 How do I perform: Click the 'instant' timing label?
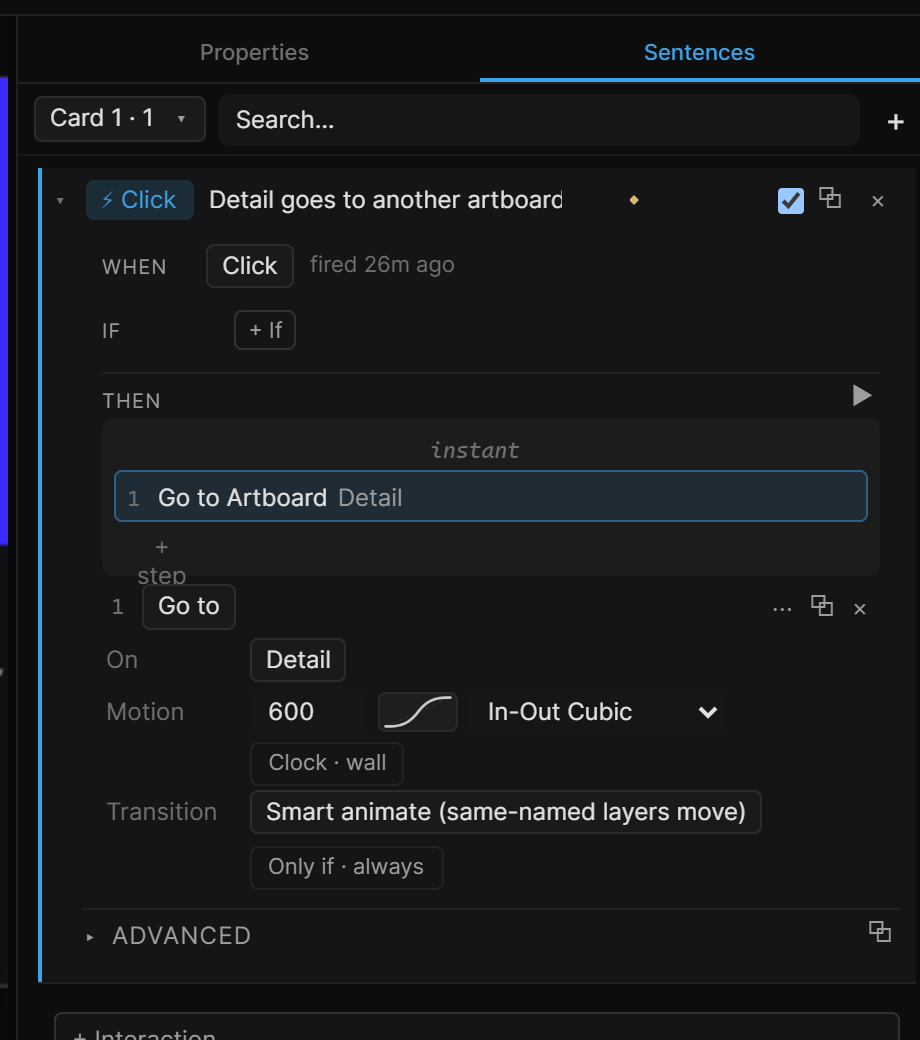pyautogui.click(x=474, y=450)
